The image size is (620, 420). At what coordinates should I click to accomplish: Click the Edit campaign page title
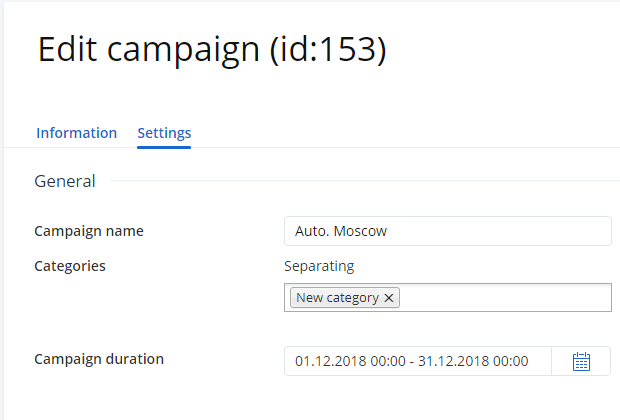tap(150, 50)
